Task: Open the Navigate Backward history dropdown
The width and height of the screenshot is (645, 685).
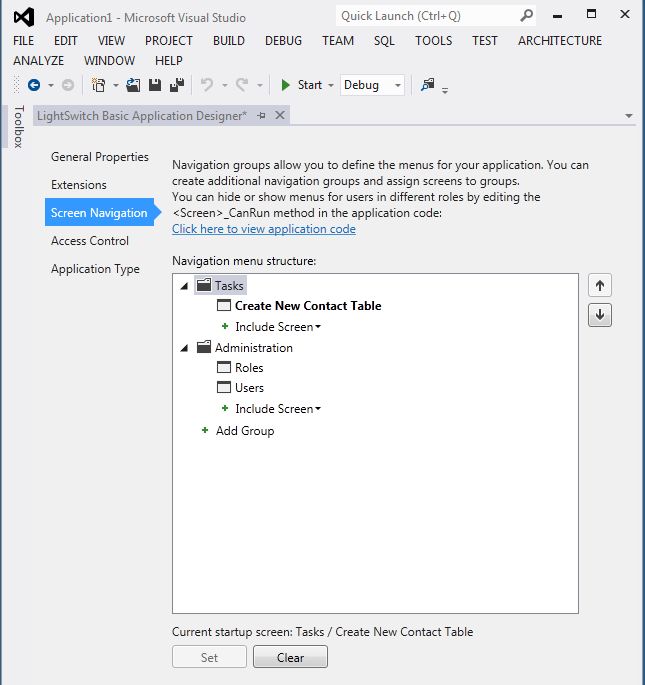Action: 51,85
